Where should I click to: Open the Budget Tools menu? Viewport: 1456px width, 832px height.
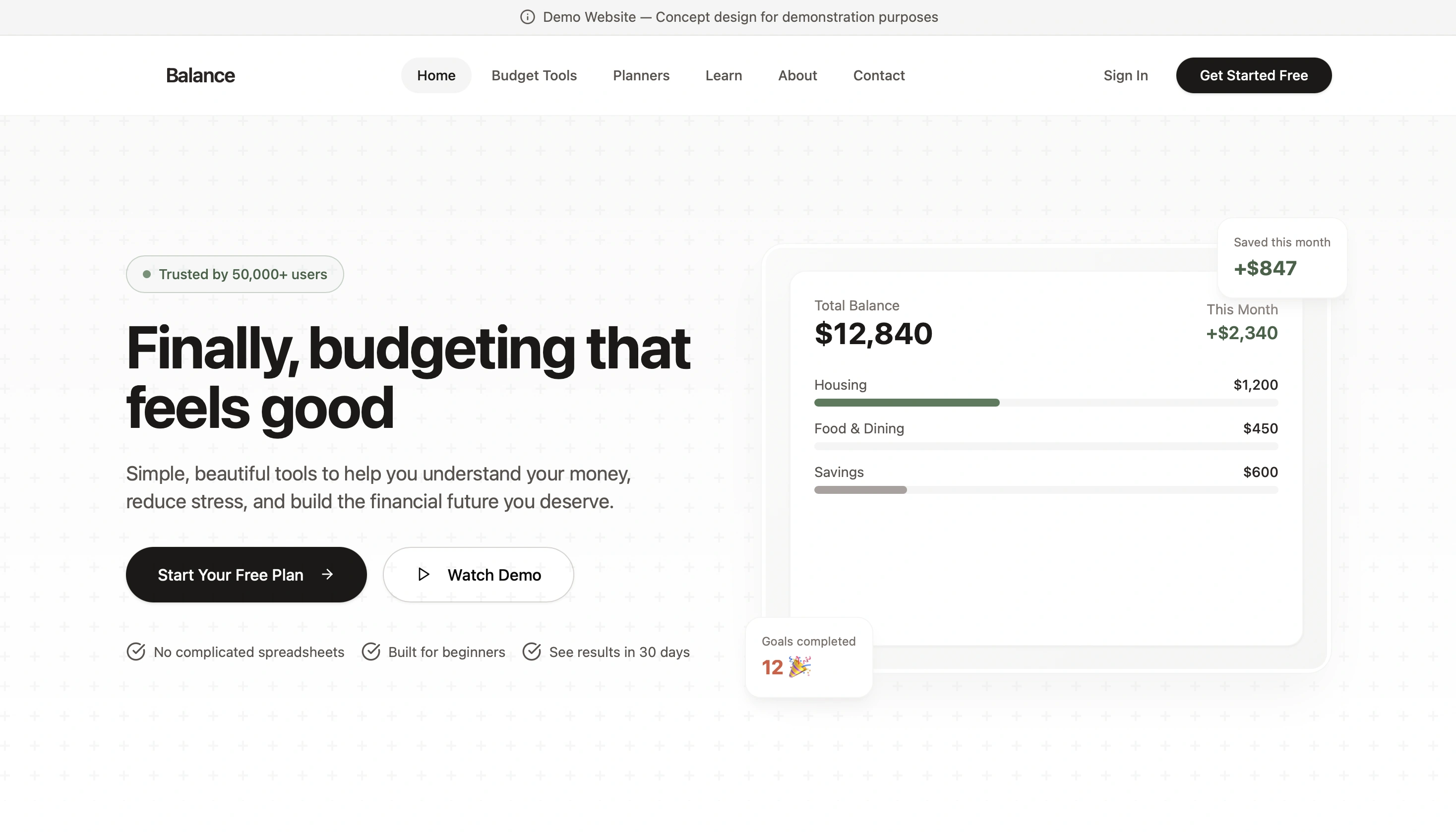[534, 75]
